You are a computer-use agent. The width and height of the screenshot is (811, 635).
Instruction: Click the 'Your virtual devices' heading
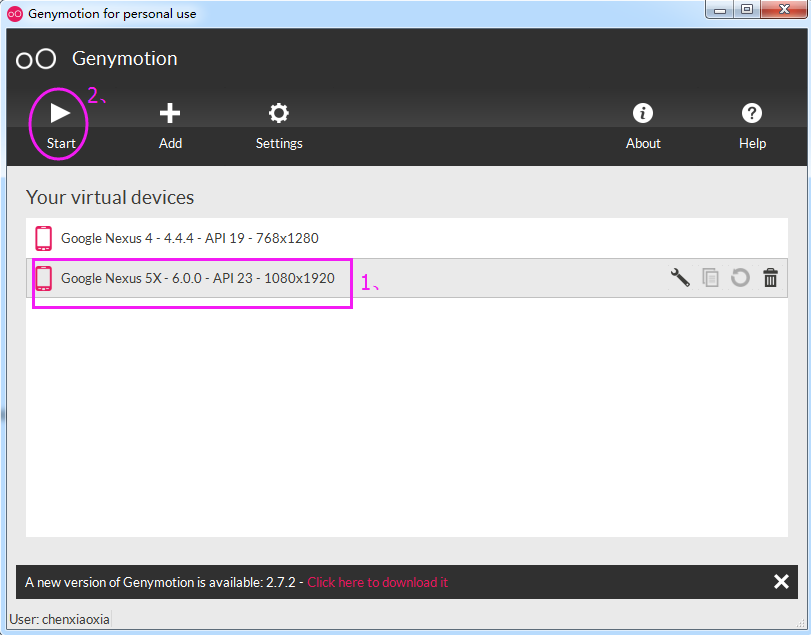coord(110,198)
